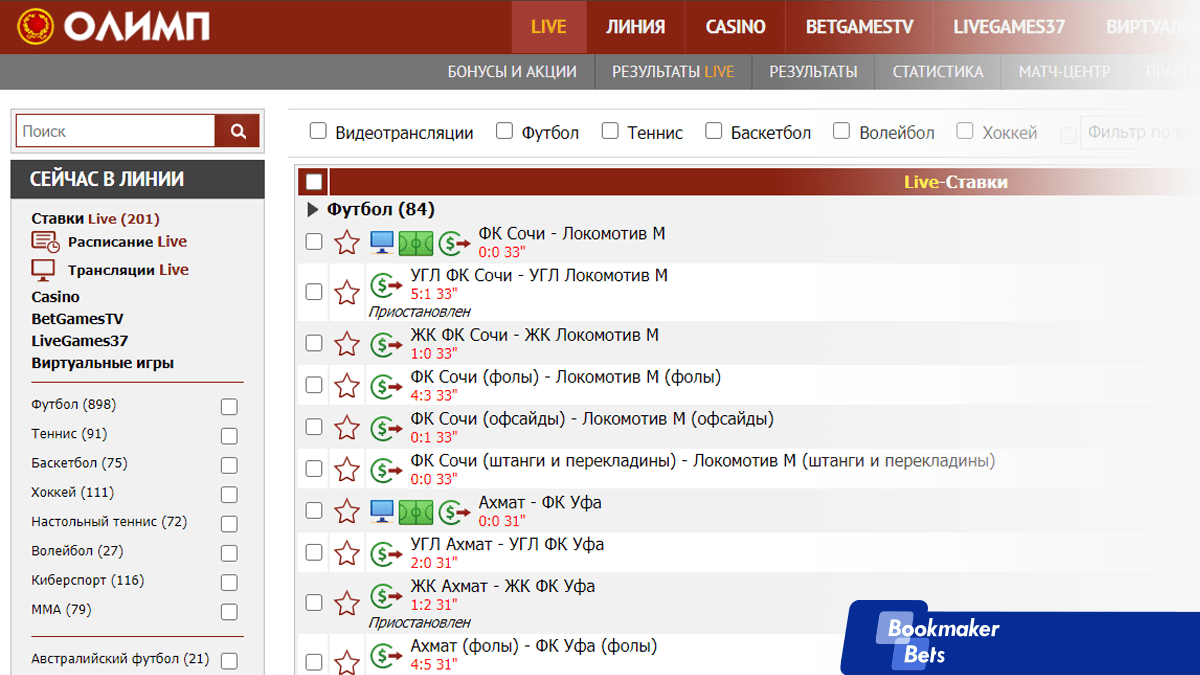Click cashout icon for ФК Сочи (офсайды) row

387,428
